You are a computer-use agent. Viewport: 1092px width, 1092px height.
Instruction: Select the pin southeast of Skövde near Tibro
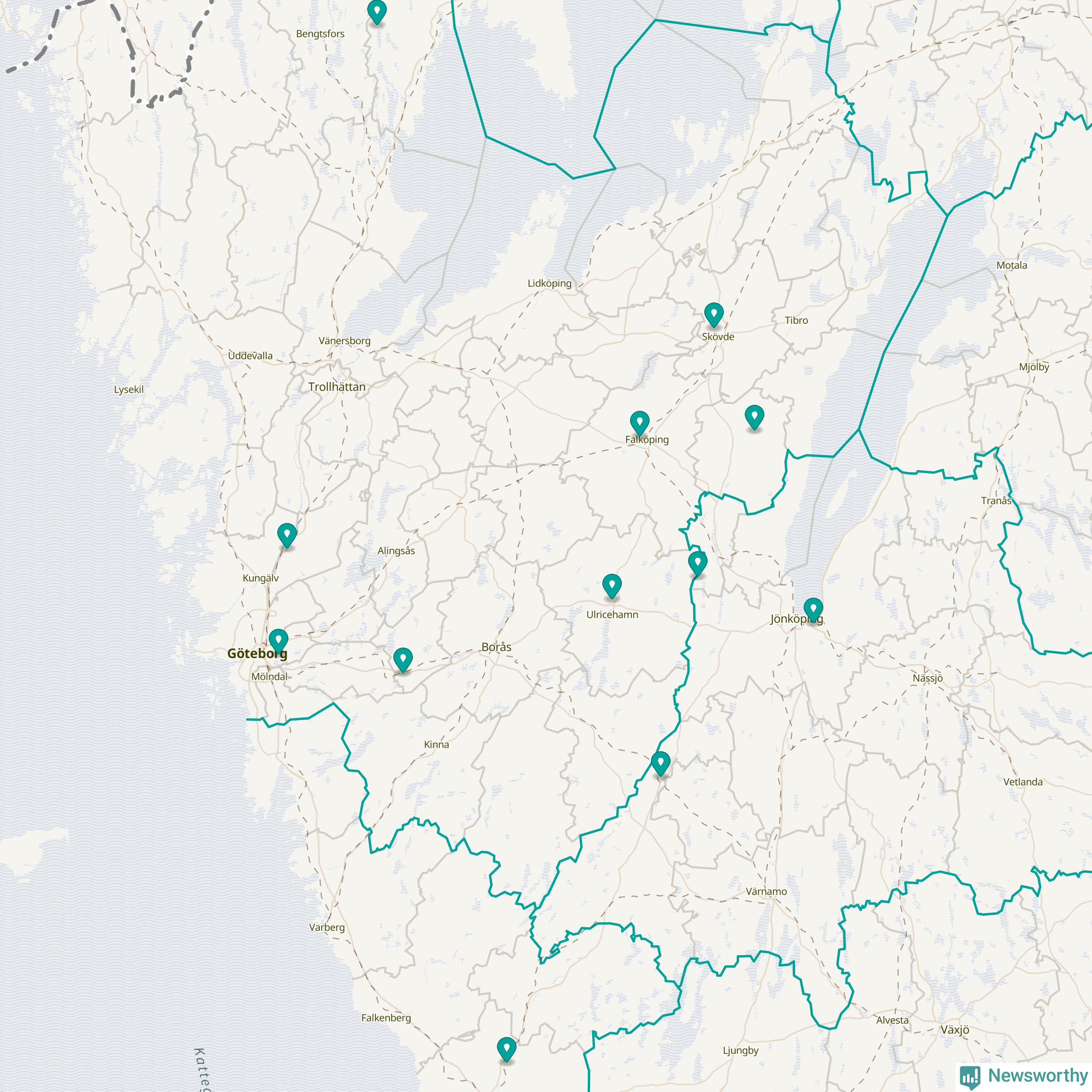point(755,417)
